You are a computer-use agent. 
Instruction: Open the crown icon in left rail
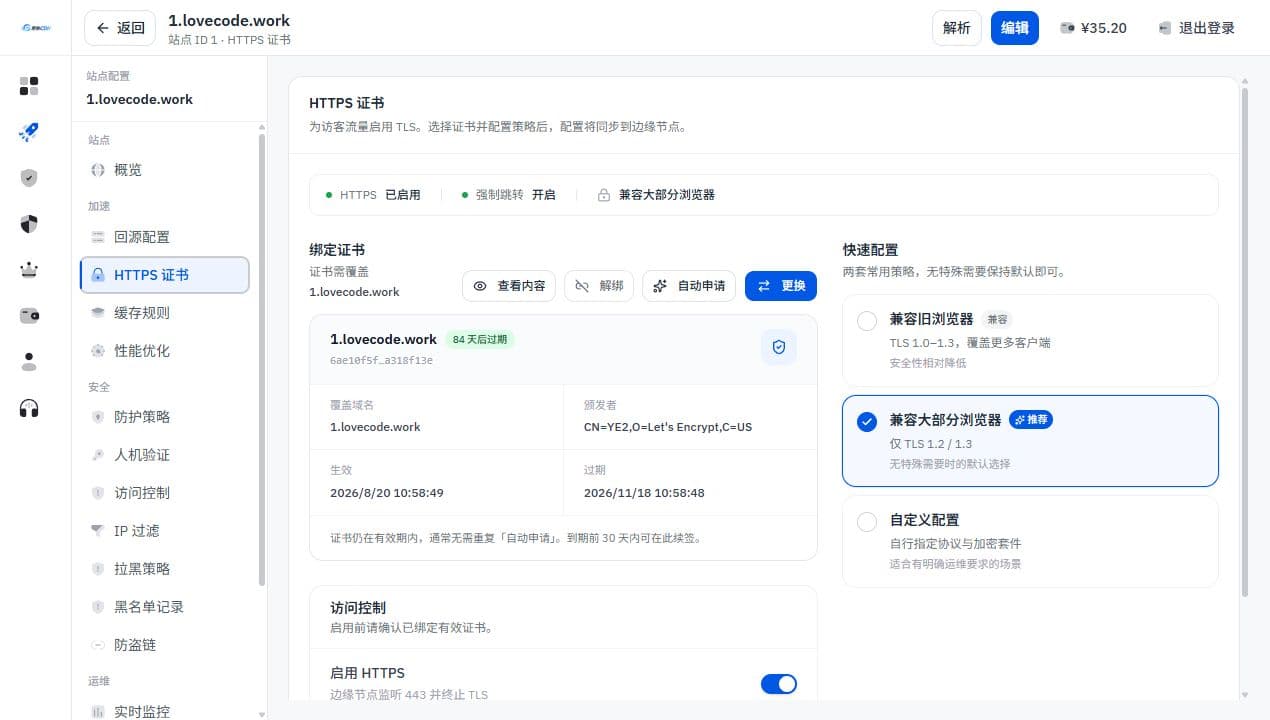[29, 270]
